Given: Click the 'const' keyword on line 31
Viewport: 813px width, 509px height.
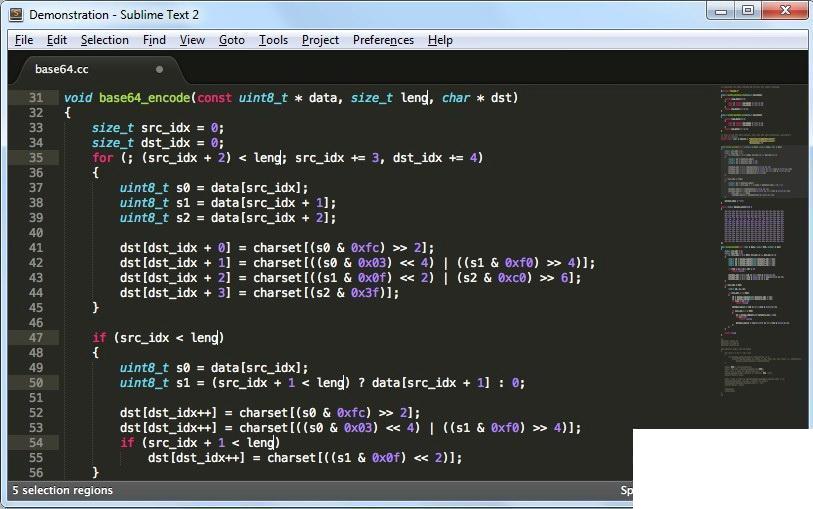Looking at the screenshot, I should click(214, 97).
